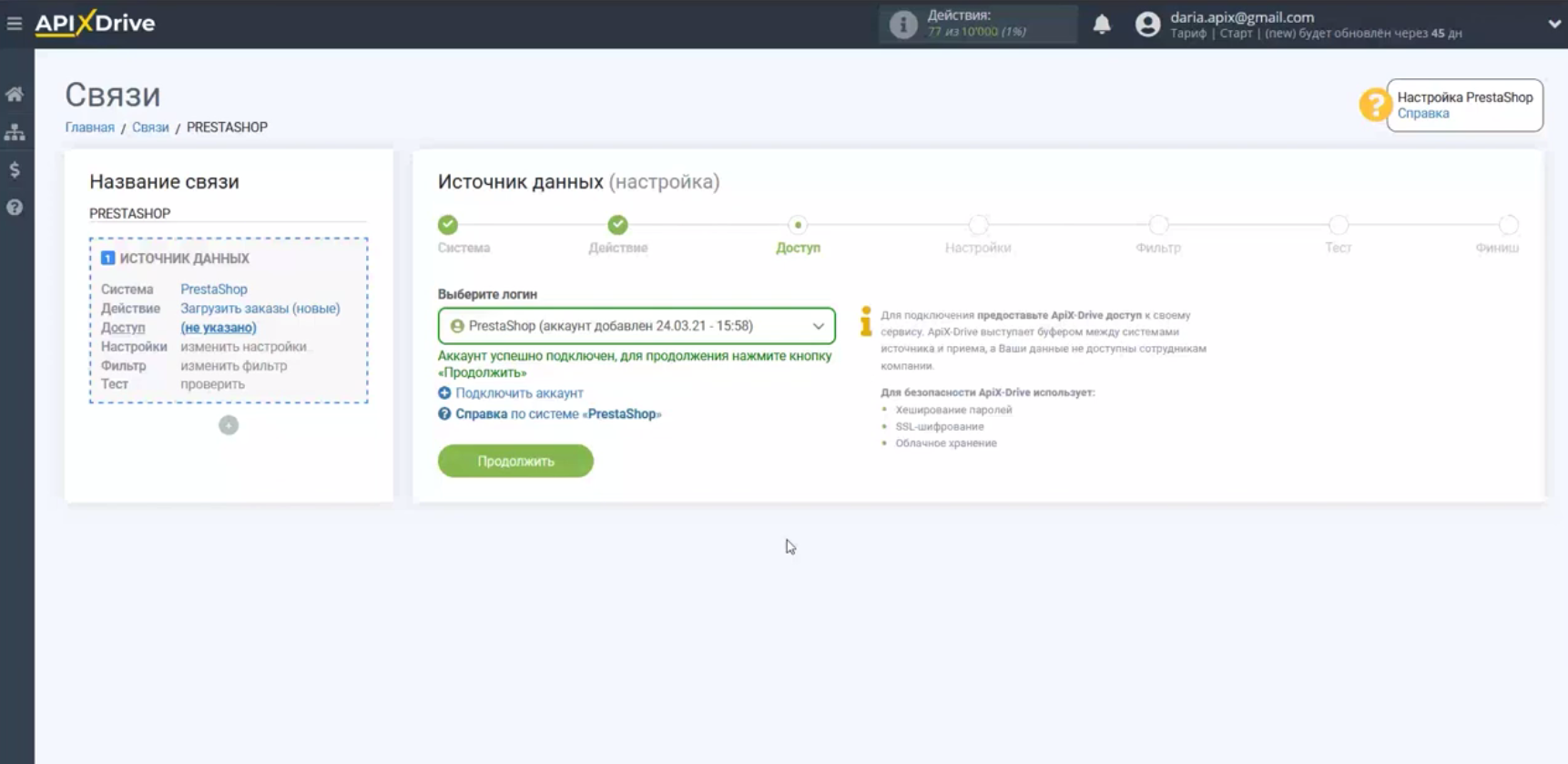Open PrestaShop system link
This screenshot has height=764, width=1568.
(213, 289)
